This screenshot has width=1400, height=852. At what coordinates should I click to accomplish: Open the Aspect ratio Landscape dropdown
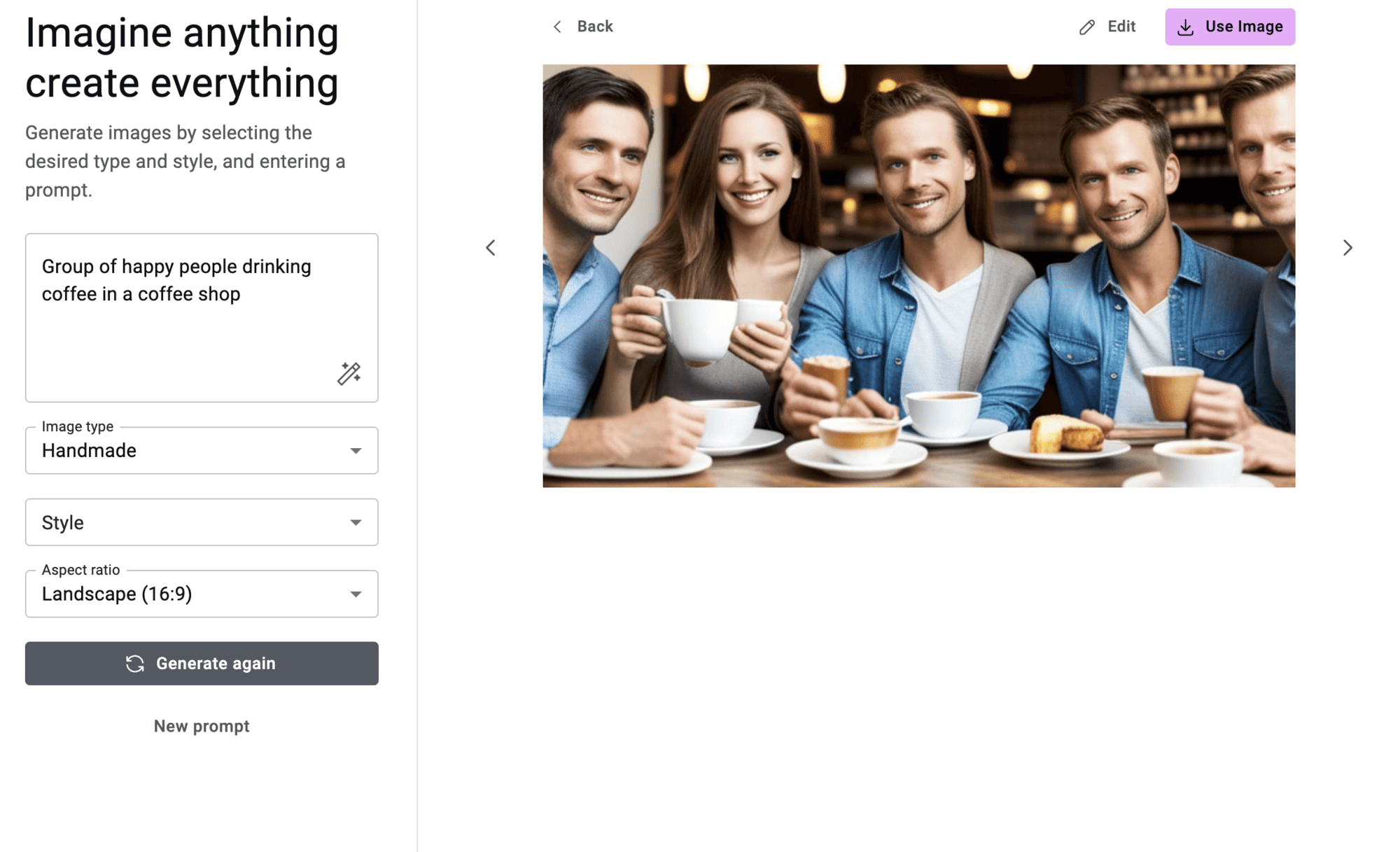pos(202,594)
